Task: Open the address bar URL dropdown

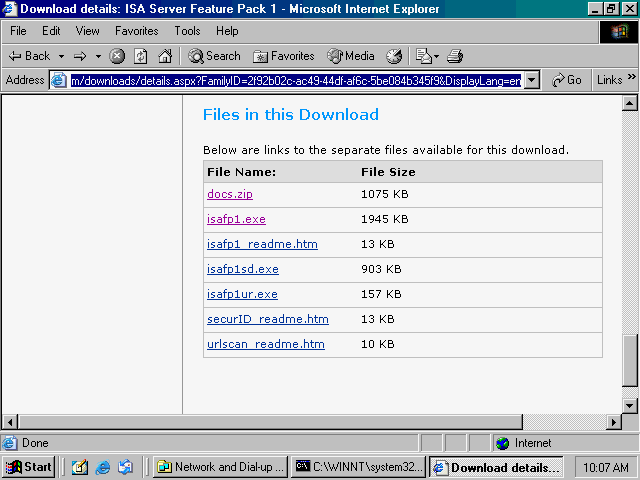Action: 531,80
